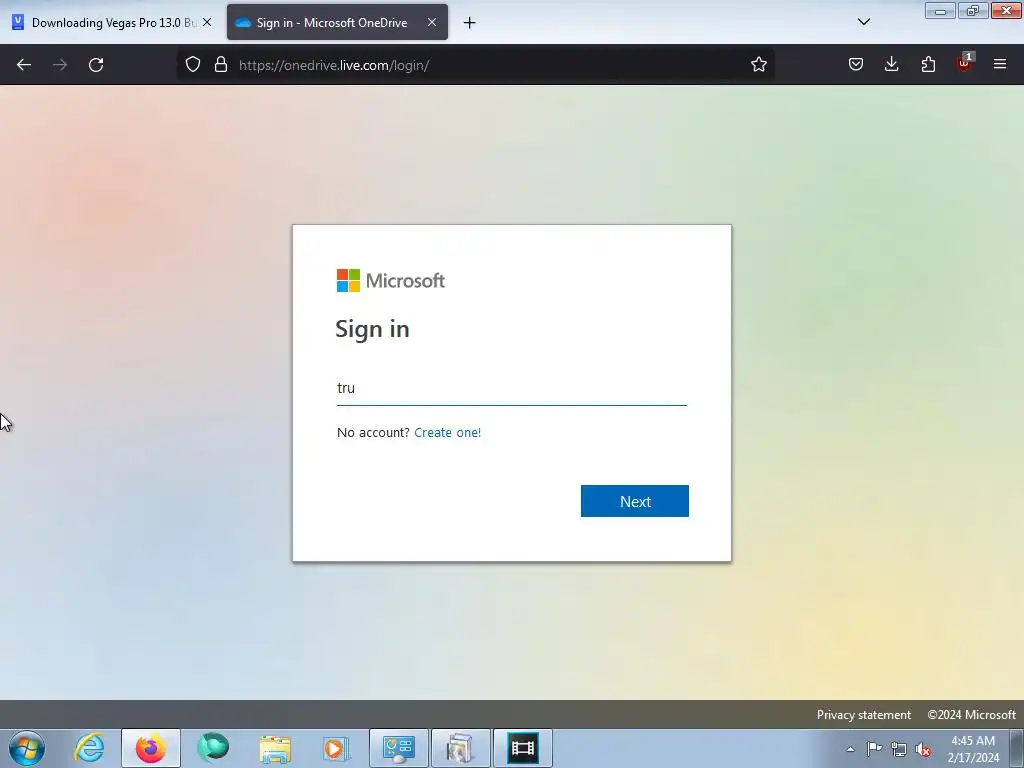The image size is (1024, 768).
Task: Open the clock showing 4:45 AM
Action: pos(973,749)
